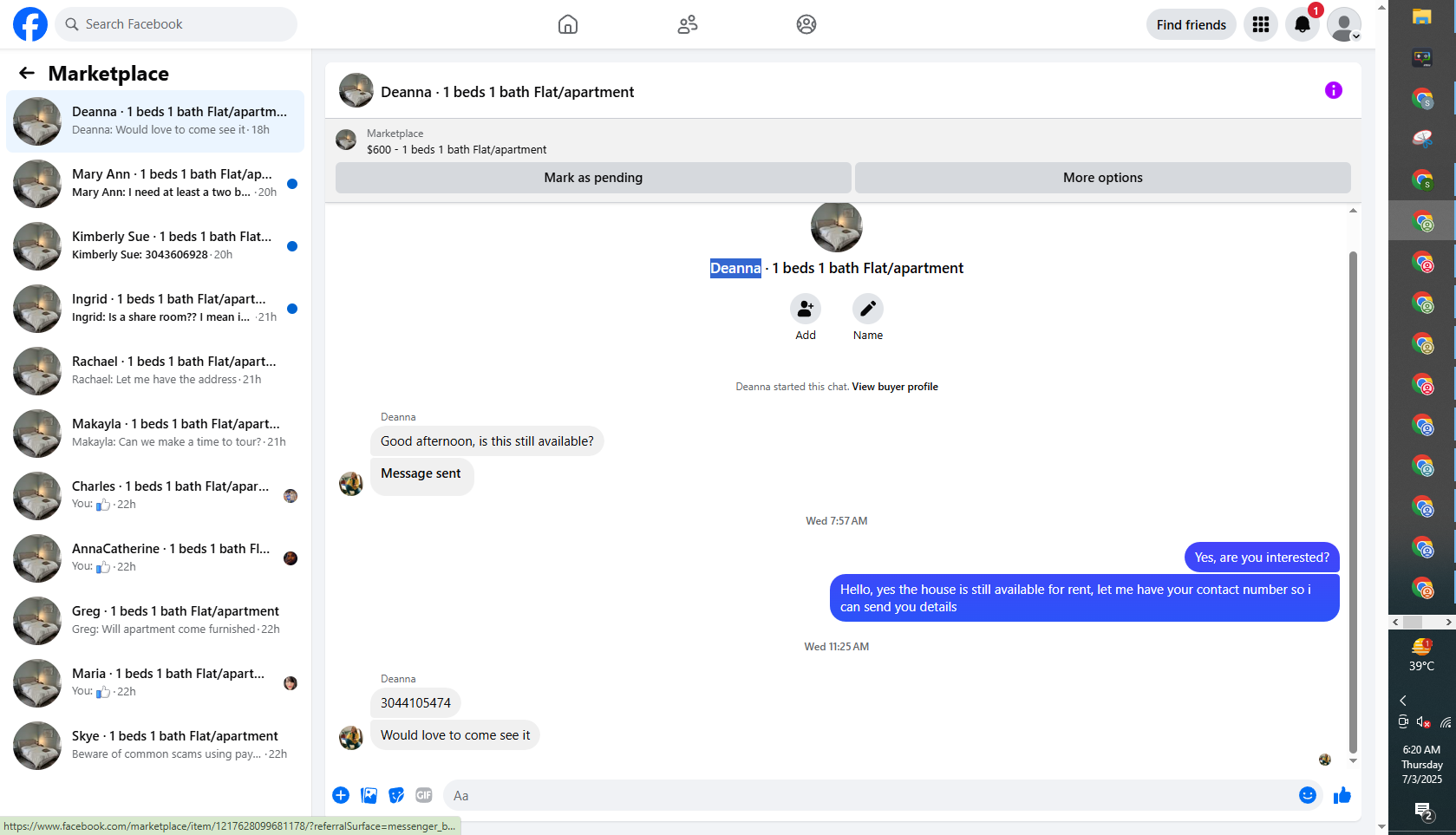Image resolution: width=1456 pixels, height=835 pixels.
Task: Click the Facebook logo
Action: [x=30, y=24]
